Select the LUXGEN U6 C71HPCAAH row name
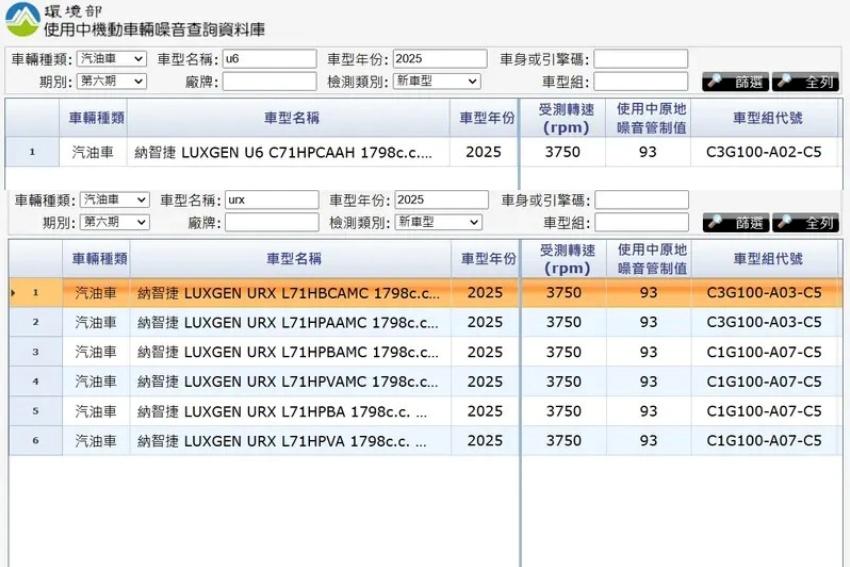The image size is (850, 567). (283, 152)
